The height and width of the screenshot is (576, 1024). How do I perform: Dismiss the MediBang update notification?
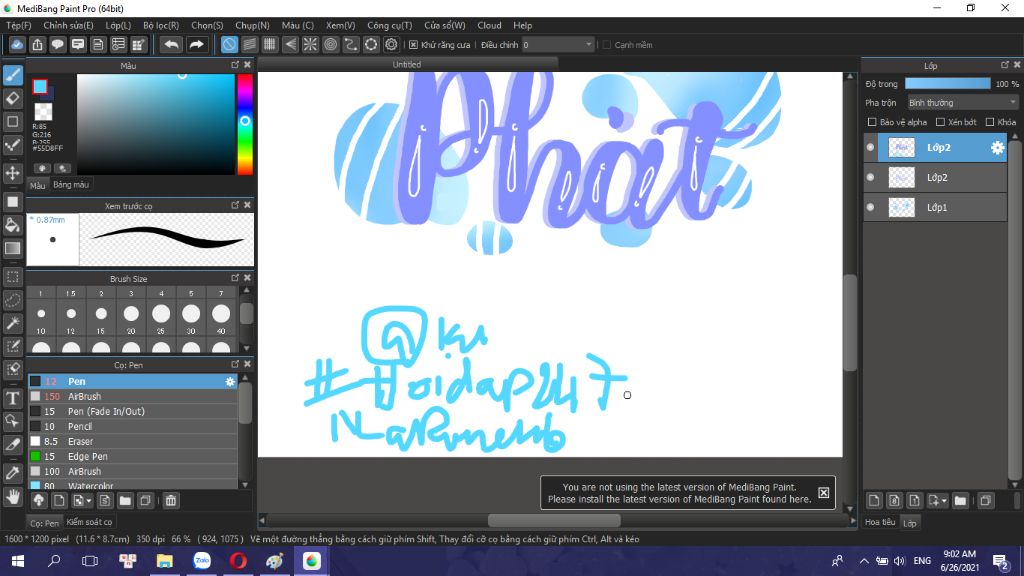click(x=824, y=493)
